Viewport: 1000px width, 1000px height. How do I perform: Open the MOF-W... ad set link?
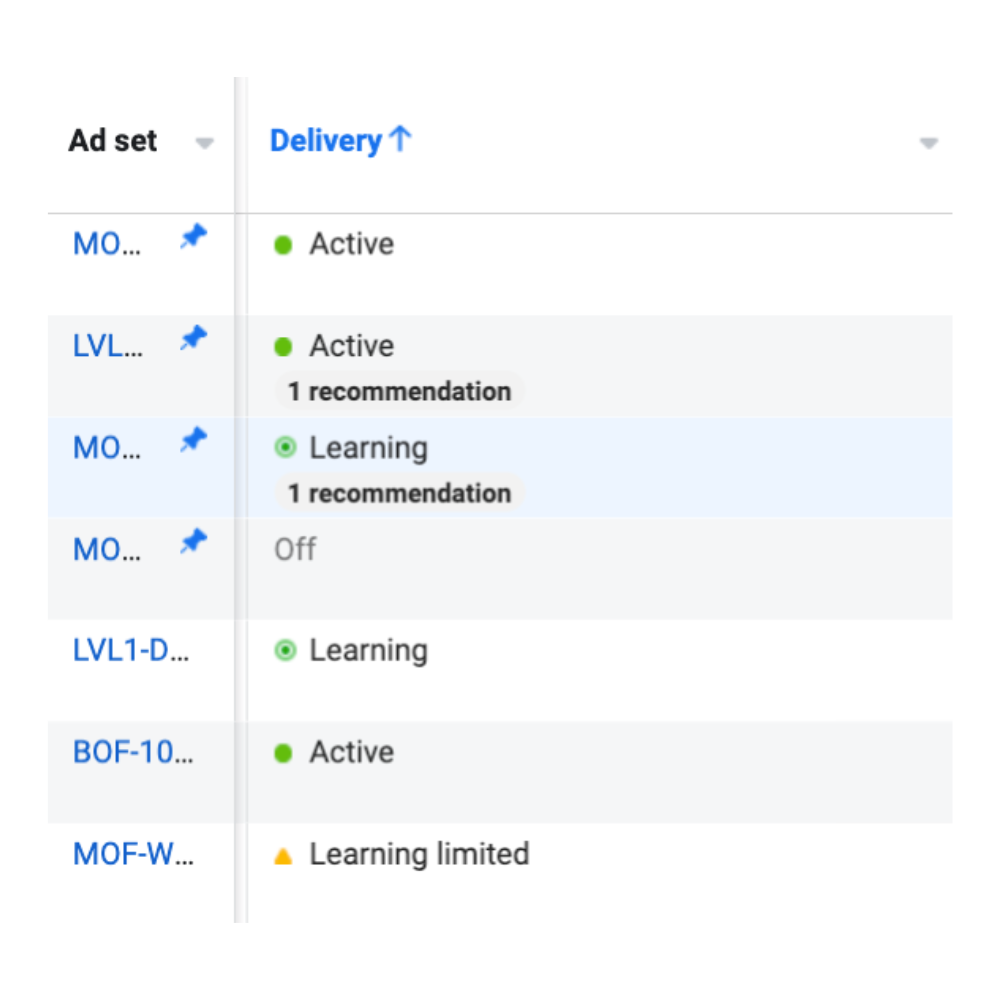click(x=133, y=854)
